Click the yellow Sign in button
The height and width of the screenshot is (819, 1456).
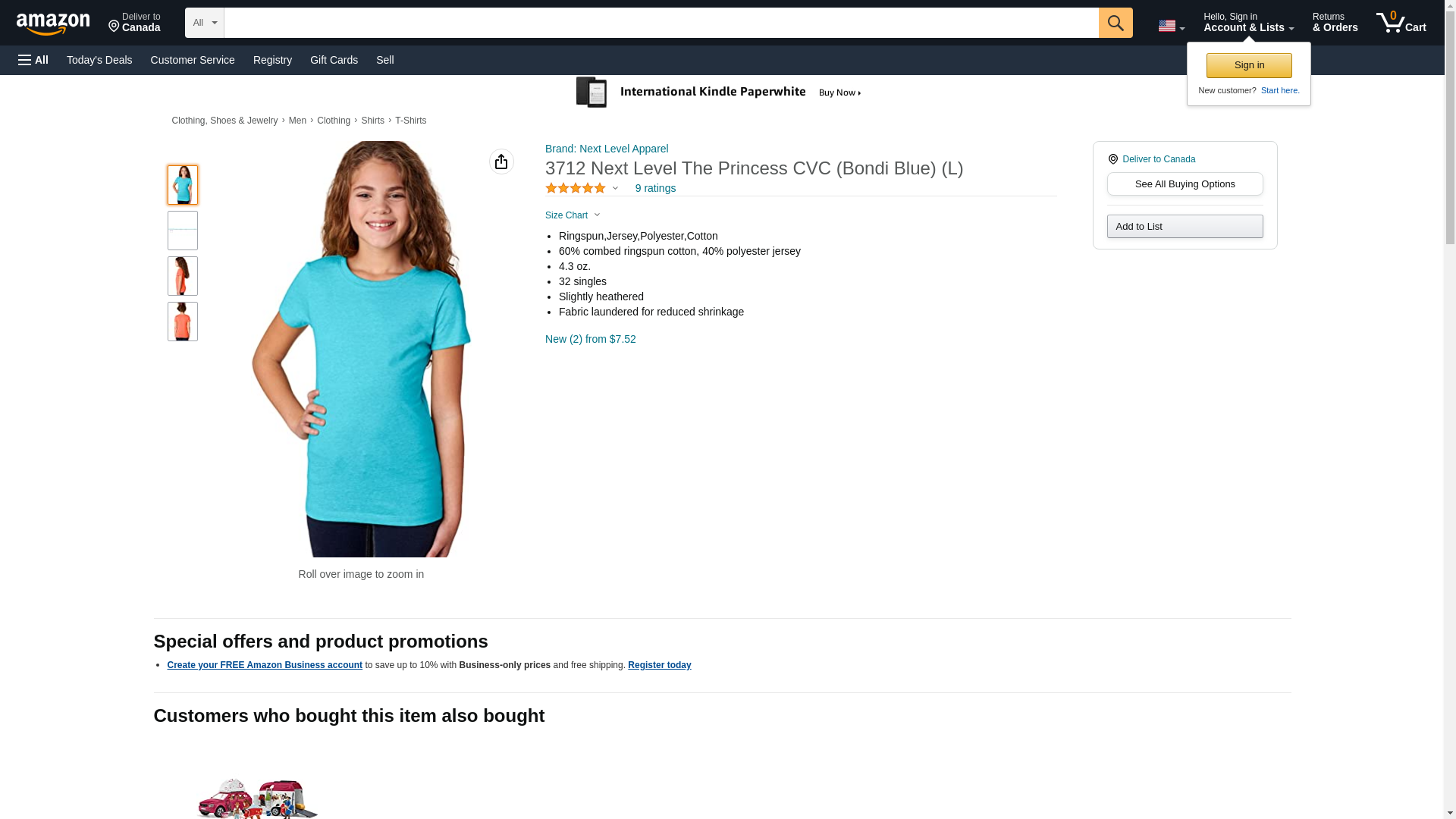[1249, 65]
